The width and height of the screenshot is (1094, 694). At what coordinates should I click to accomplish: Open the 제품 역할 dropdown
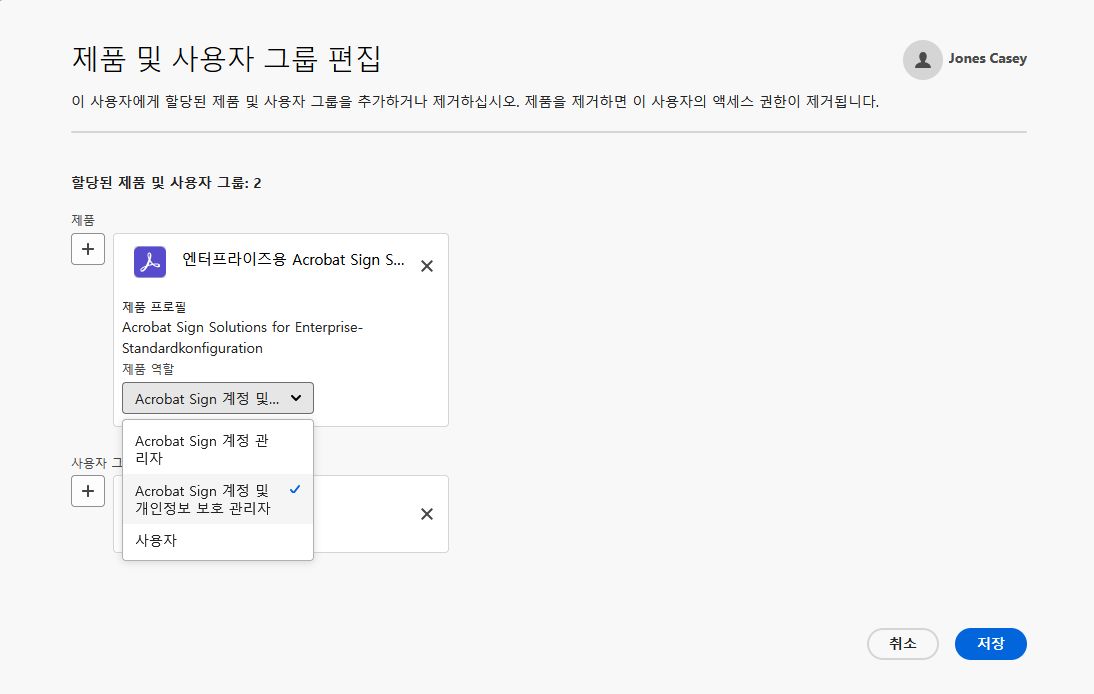pos(217,397)
